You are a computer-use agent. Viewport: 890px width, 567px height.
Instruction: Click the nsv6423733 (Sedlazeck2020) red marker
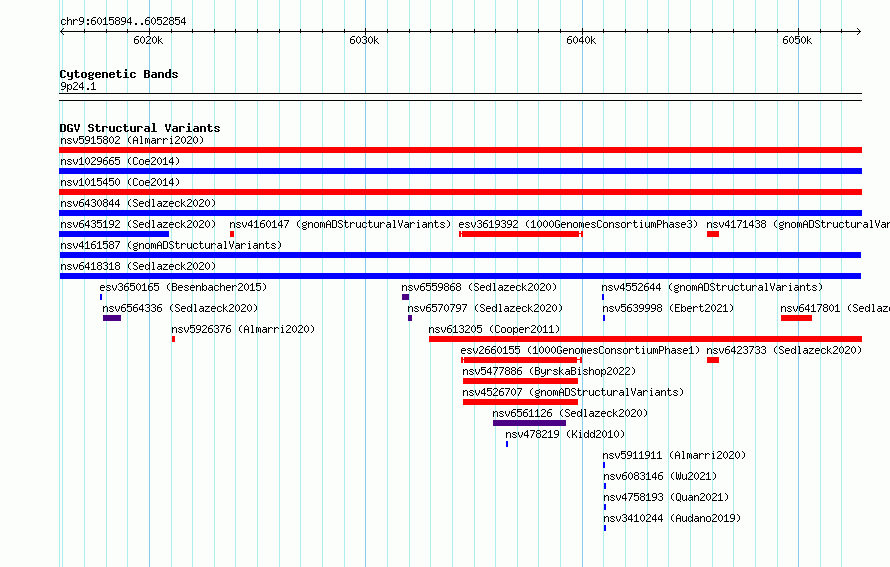point(713,360)
